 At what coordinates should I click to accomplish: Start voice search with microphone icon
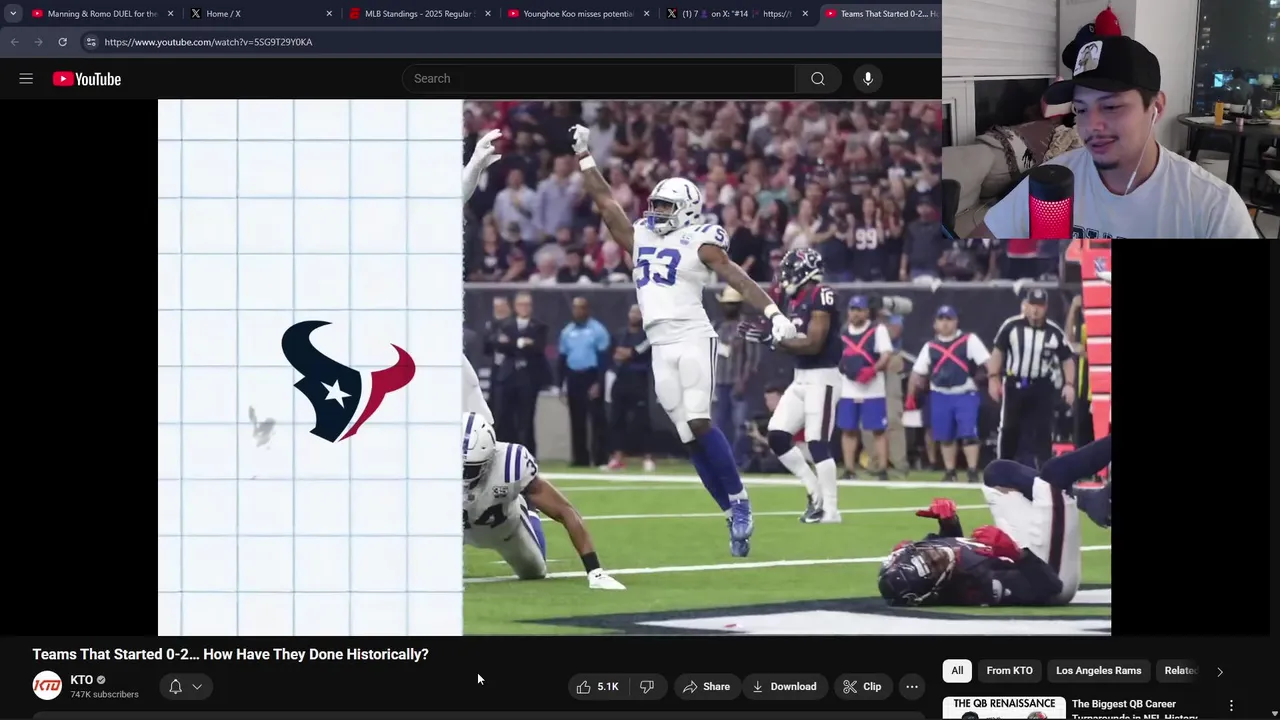point(868,79)
